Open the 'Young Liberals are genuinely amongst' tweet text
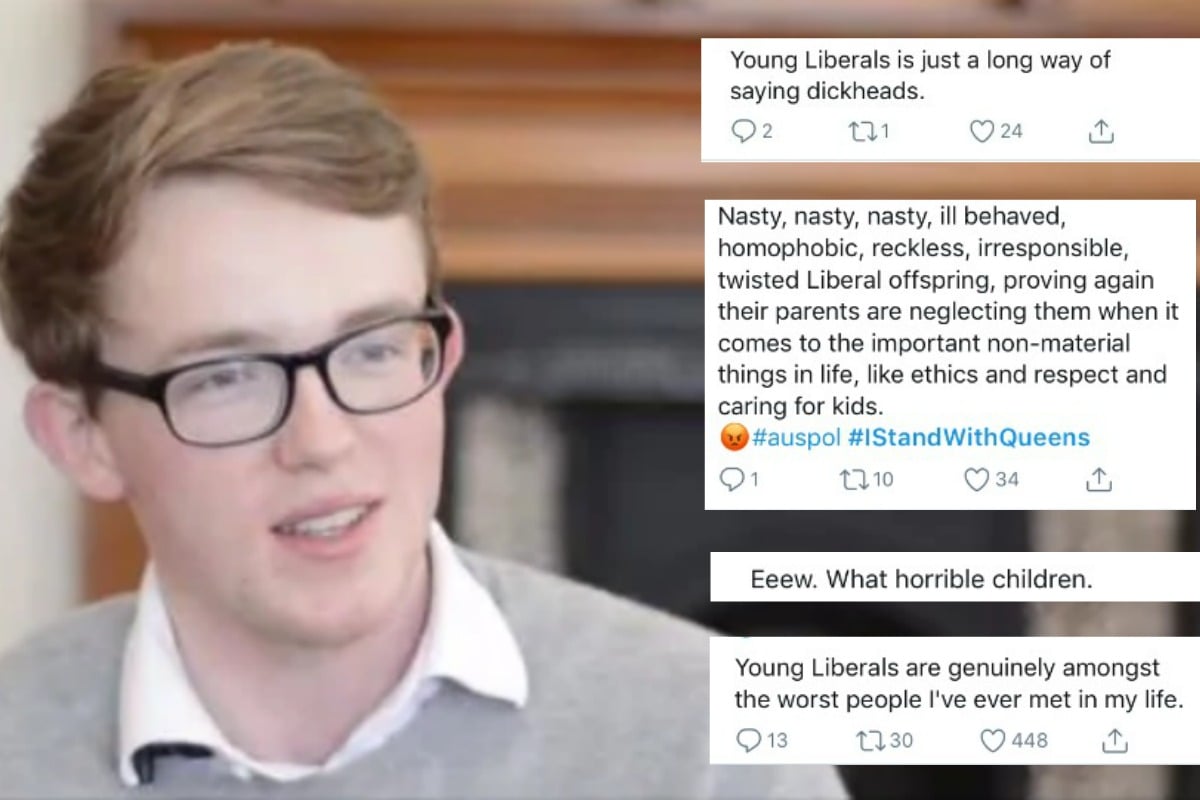Image resolution: width=1200 pixels, height=800 pixels. (x=958, y=683)
